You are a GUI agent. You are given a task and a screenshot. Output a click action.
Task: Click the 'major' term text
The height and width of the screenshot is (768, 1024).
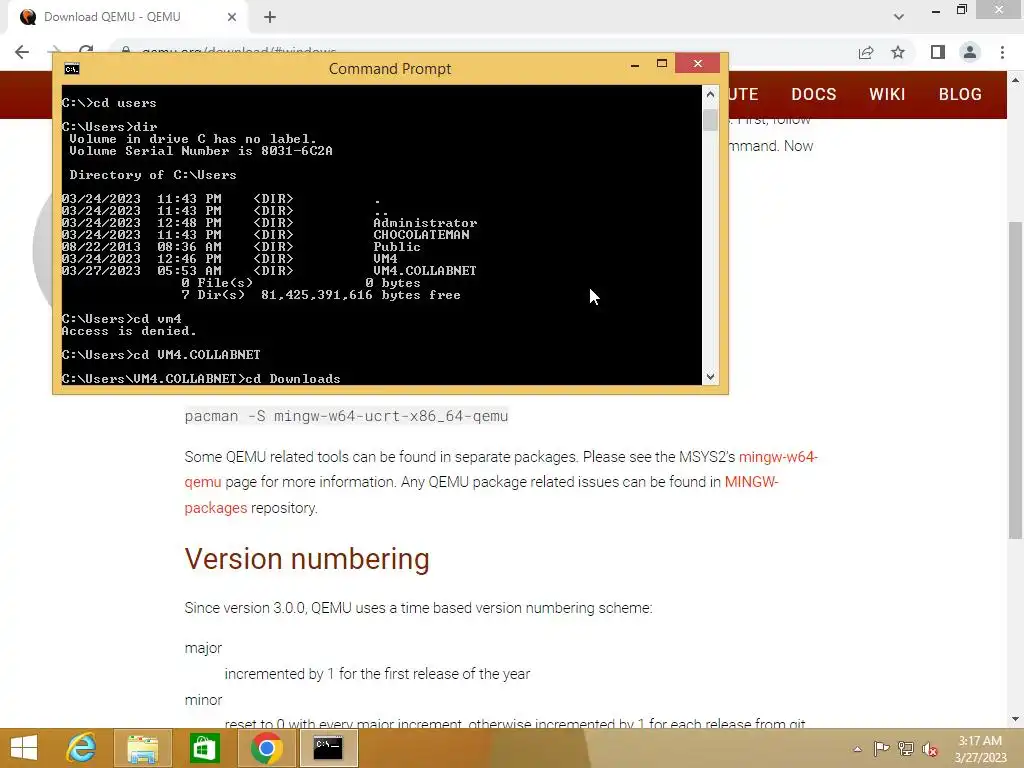203,648
